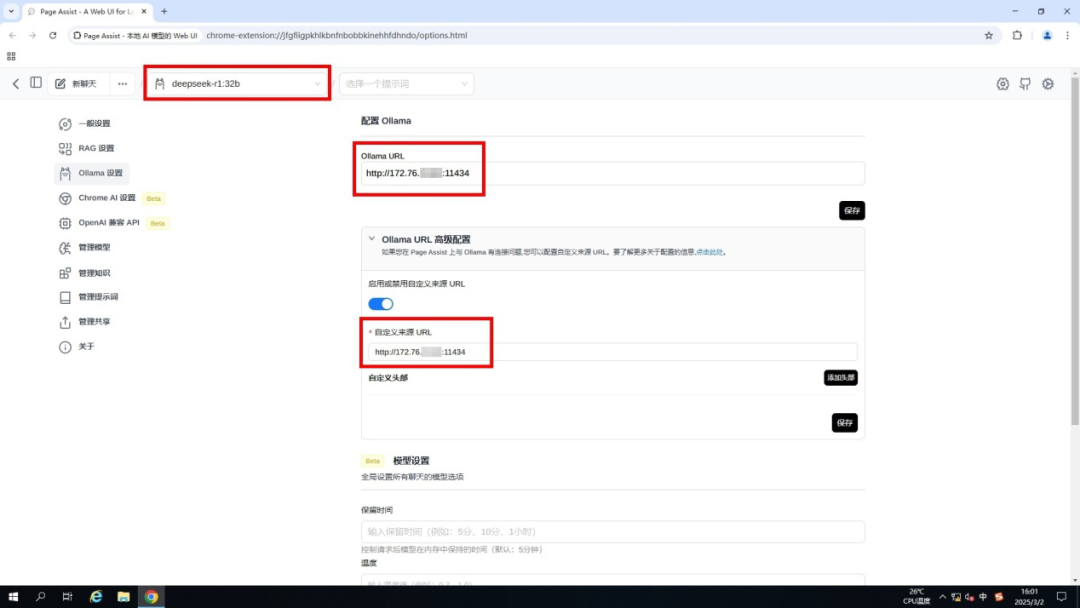Screen dimensions: 1080x608
Task: Select OpenAI 兼容 API settings item
Action: pos(108,223)
